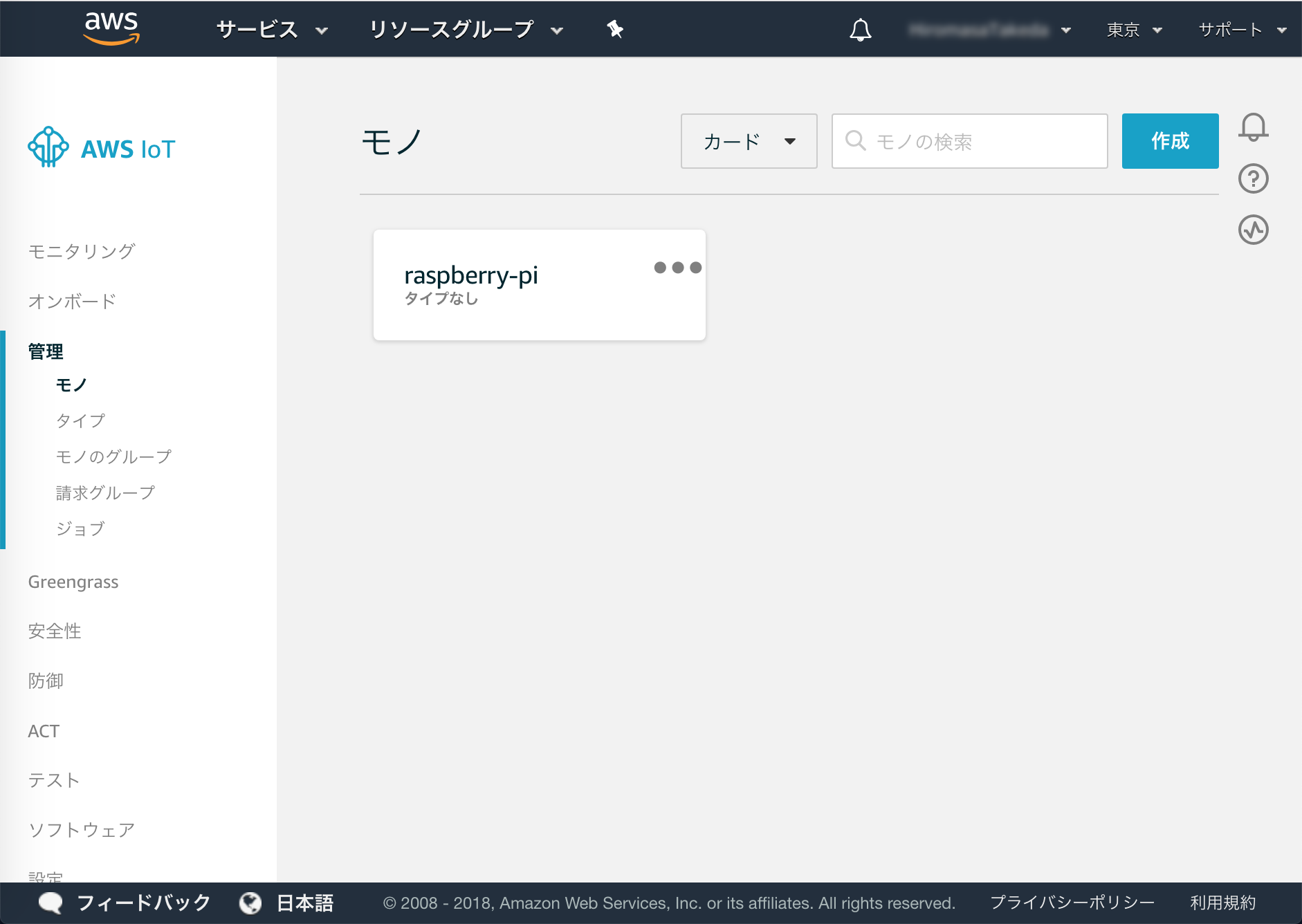Click 日本語 language selector
This screenshot has height=924, width=1302.
305,903
